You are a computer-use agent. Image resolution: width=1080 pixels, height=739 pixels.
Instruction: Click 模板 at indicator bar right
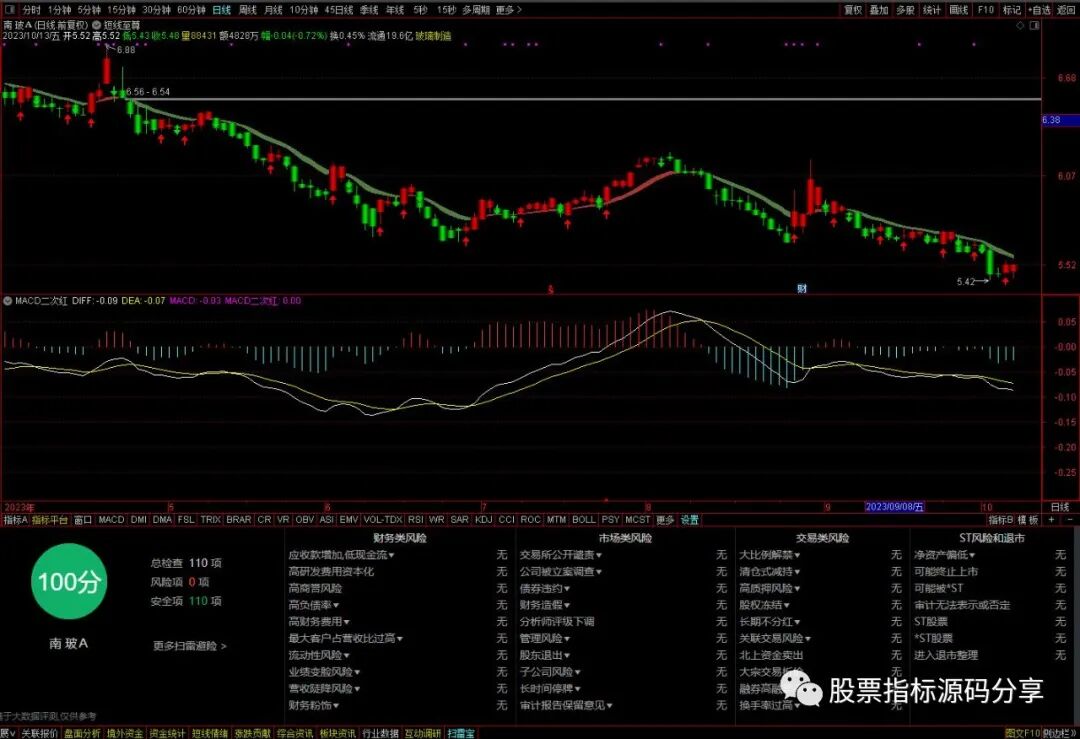(1028, 519)
